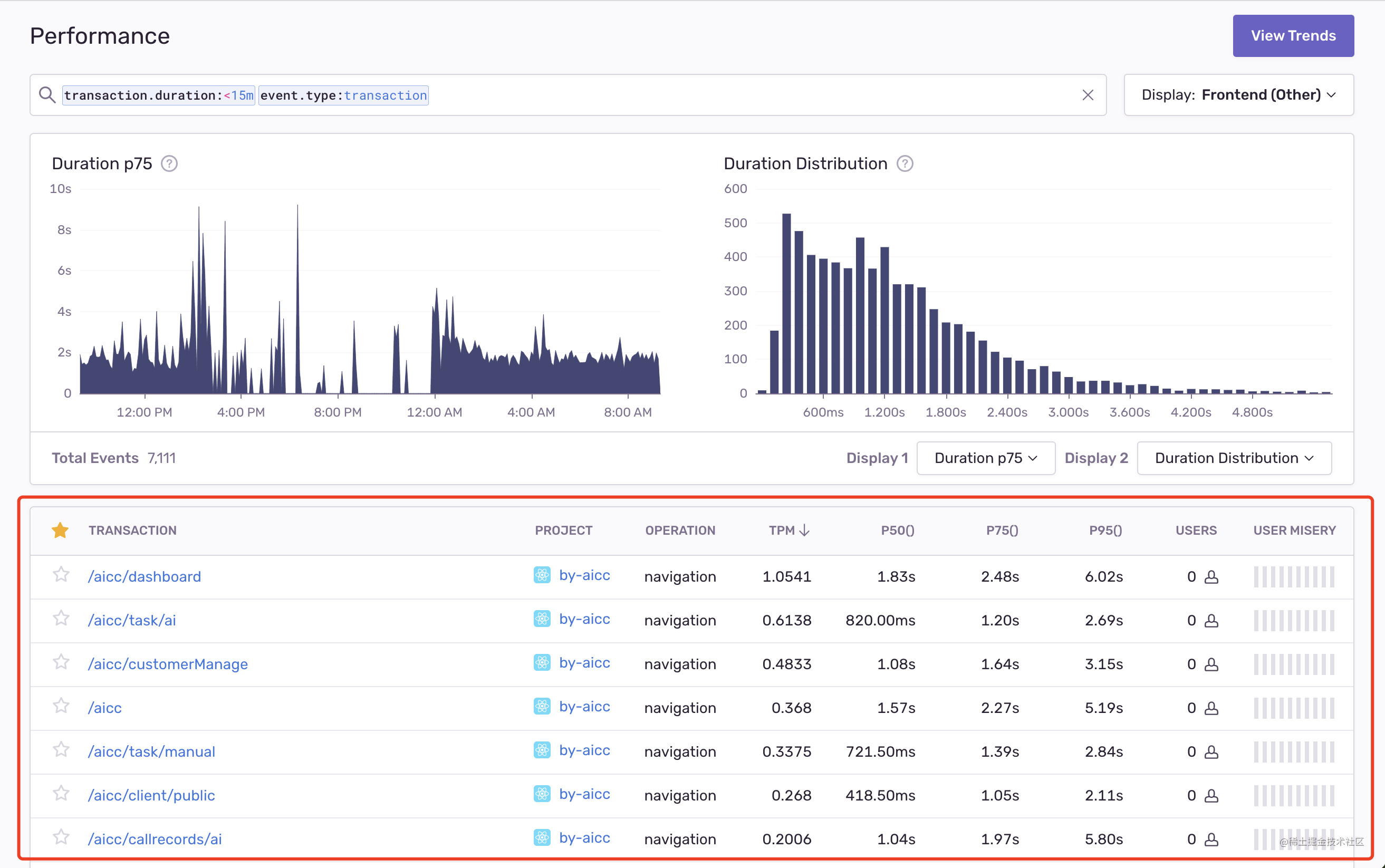Viewport: 1385px width, 868px height.
Task: Sort by the USER MISERY column header
Action: coord(1294,531)
